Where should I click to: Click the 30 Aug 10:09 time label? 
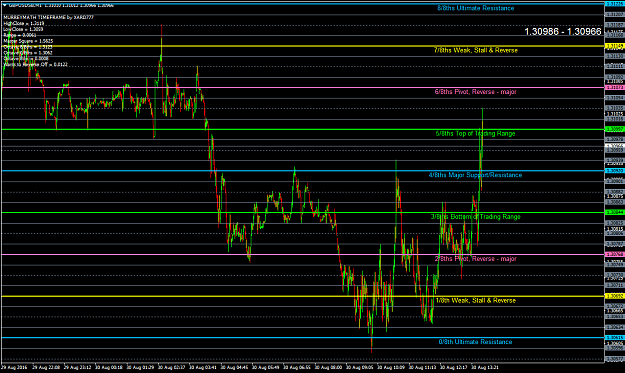coord(391,367)
